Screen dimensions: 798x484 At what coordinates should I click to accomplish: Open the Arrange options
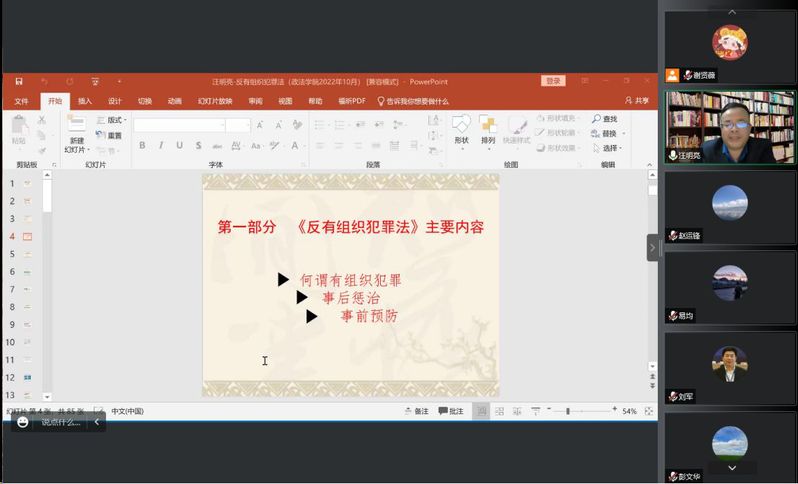click(x=488, y=129)
